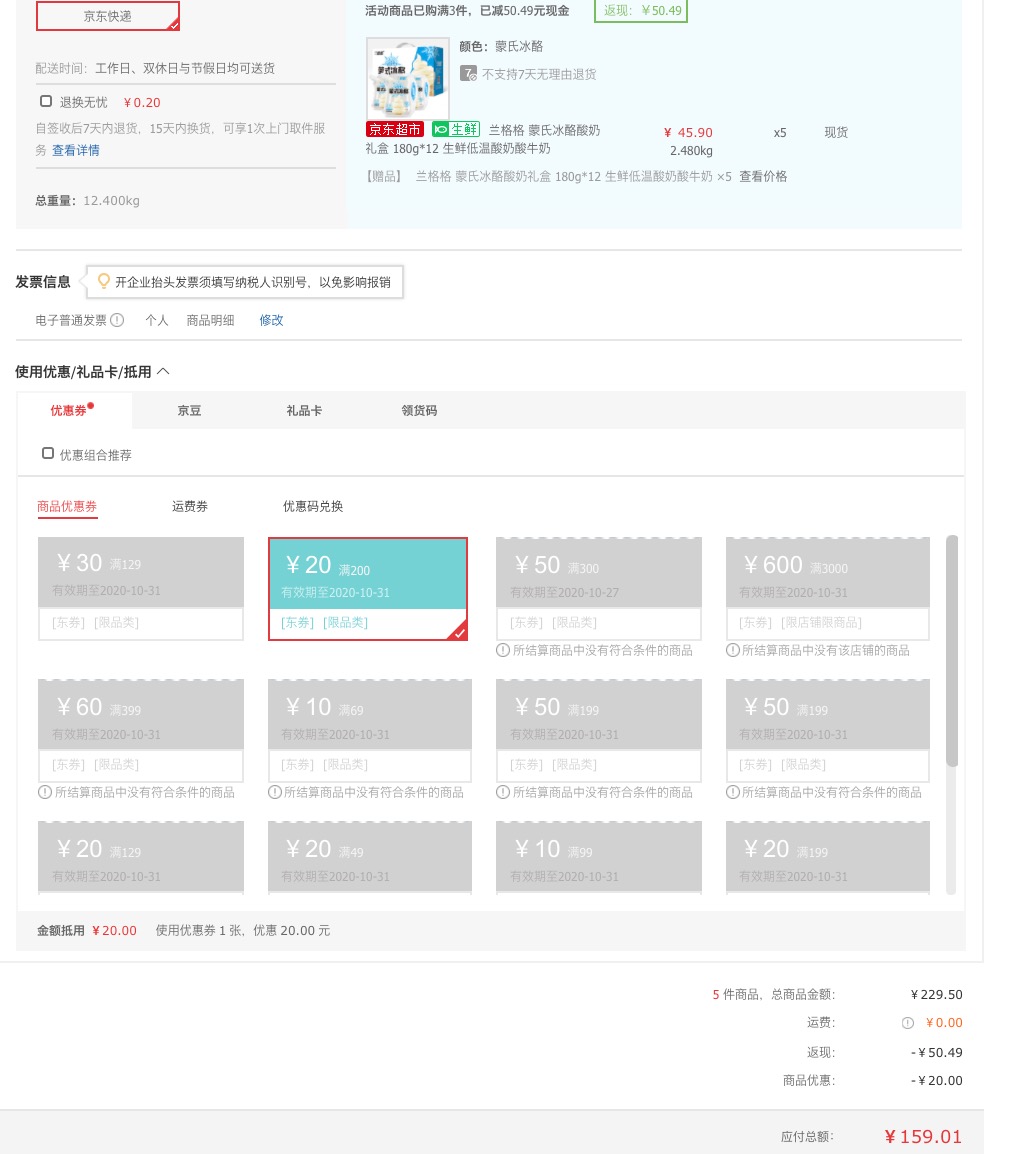Switch to the 京豆 tab

click(189, 411)
